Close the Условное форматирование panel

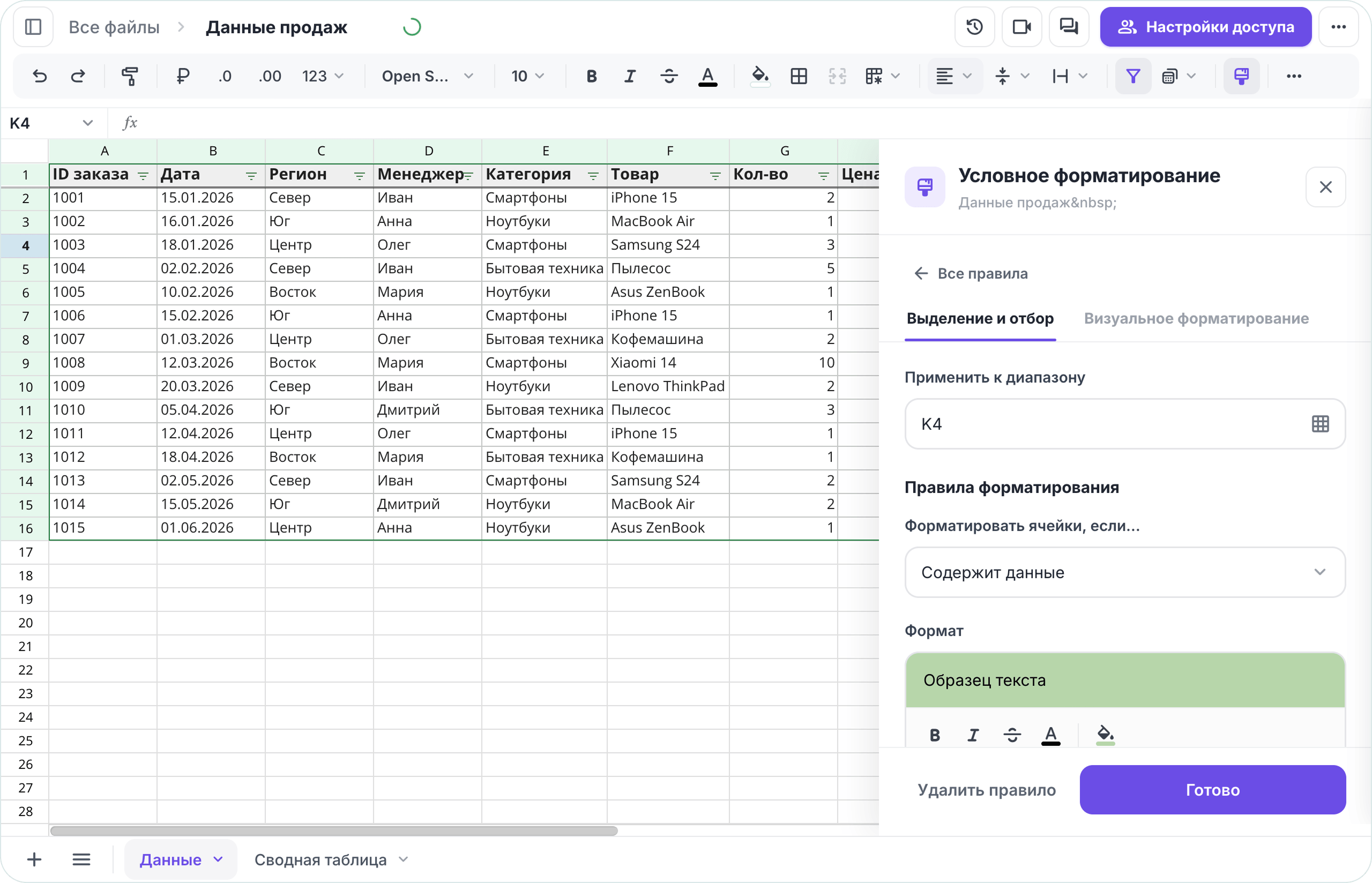(x=1325, y=187)
